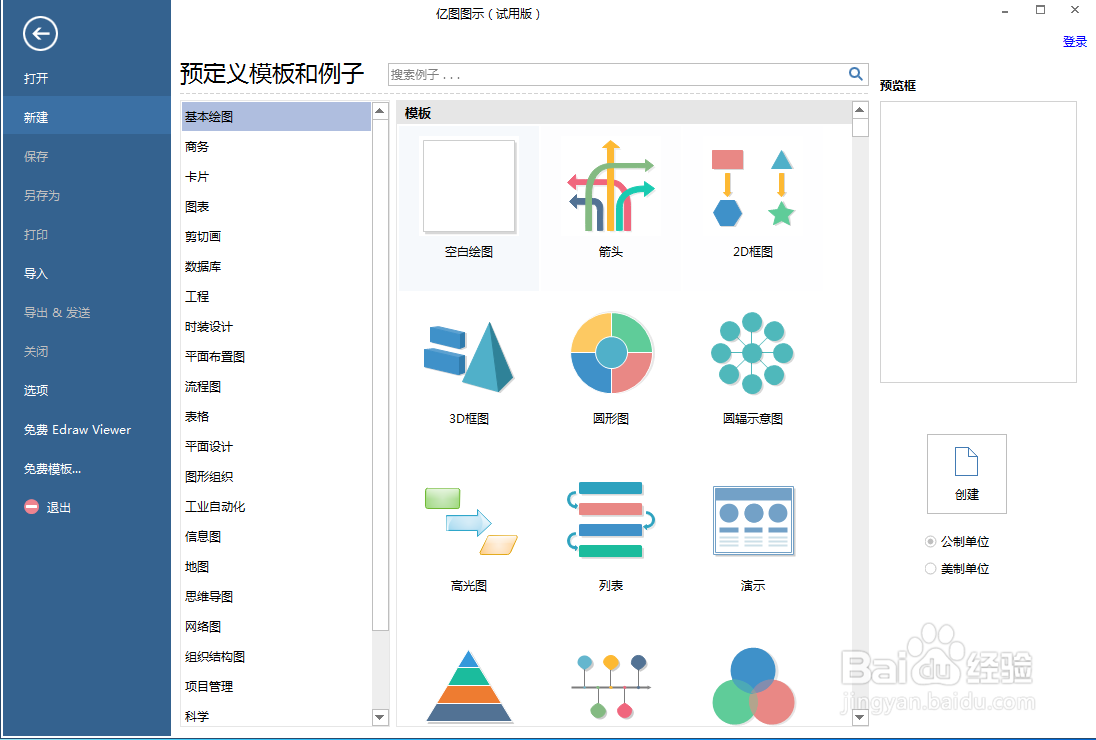Viewport: 1096px width, 740px height.
Task: Click the 退出 exit icon in the sidebar
Action: 31,507
